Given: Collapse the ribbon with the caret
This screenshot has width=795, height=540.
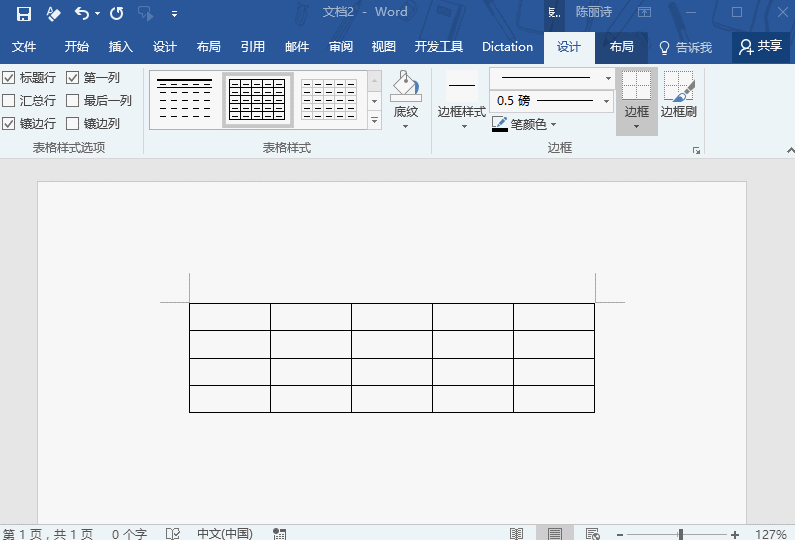Looking at the screenshot, I should pos(790,150).
